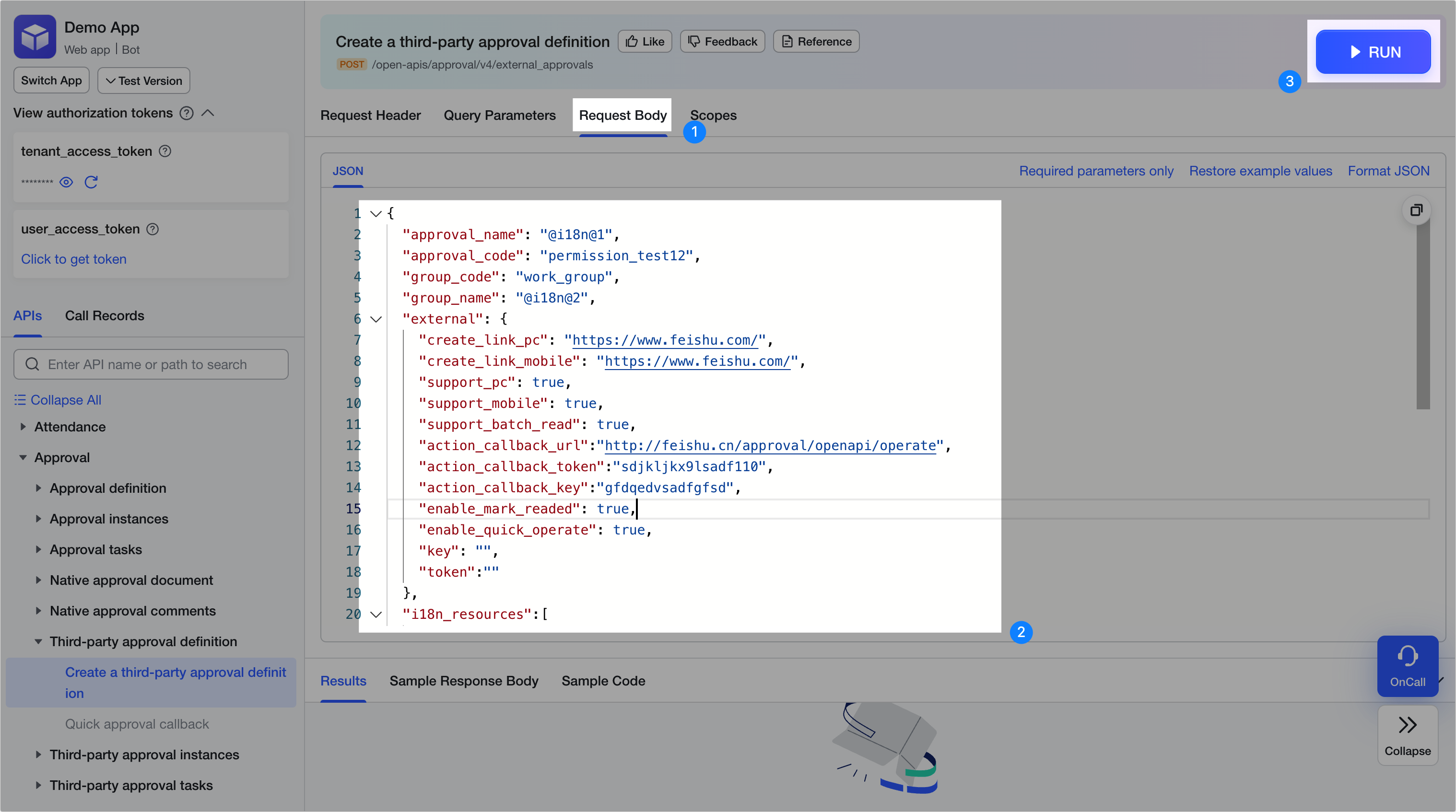Click help icon beside View authorization tokens
This screenshot has width=1456, height=812.
187,113
